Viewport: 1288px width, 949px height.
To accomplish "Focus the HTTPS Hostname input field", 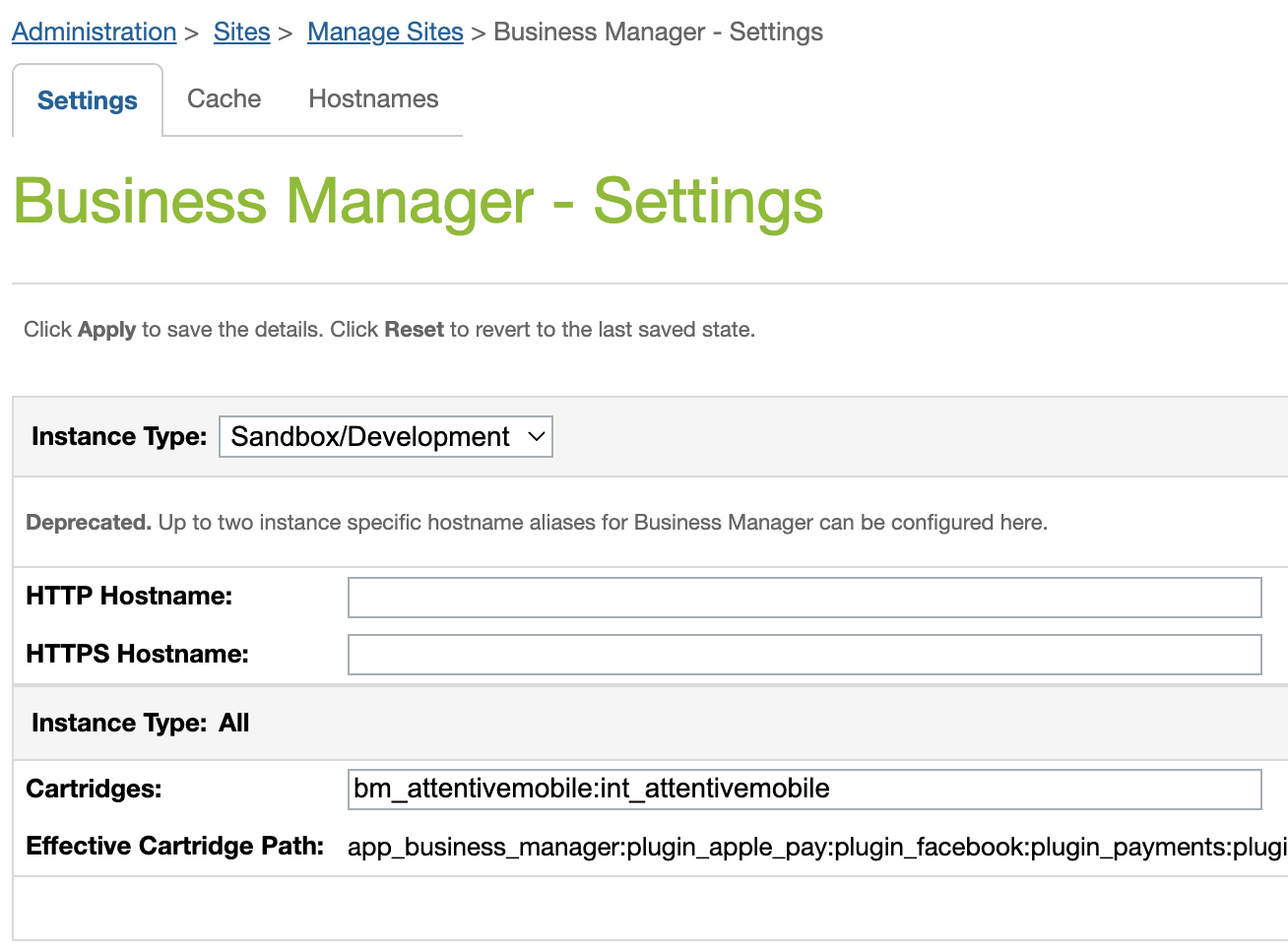I will click(x=804, y=654).
